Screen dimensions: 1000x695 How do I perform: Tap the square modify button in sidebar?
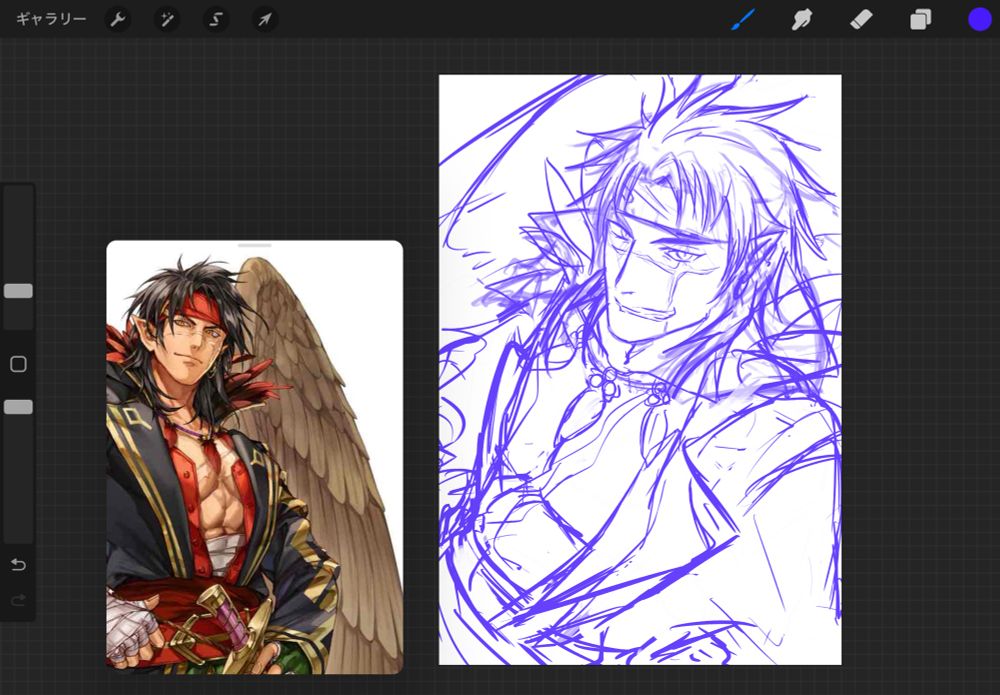click(x=18, y=364)
